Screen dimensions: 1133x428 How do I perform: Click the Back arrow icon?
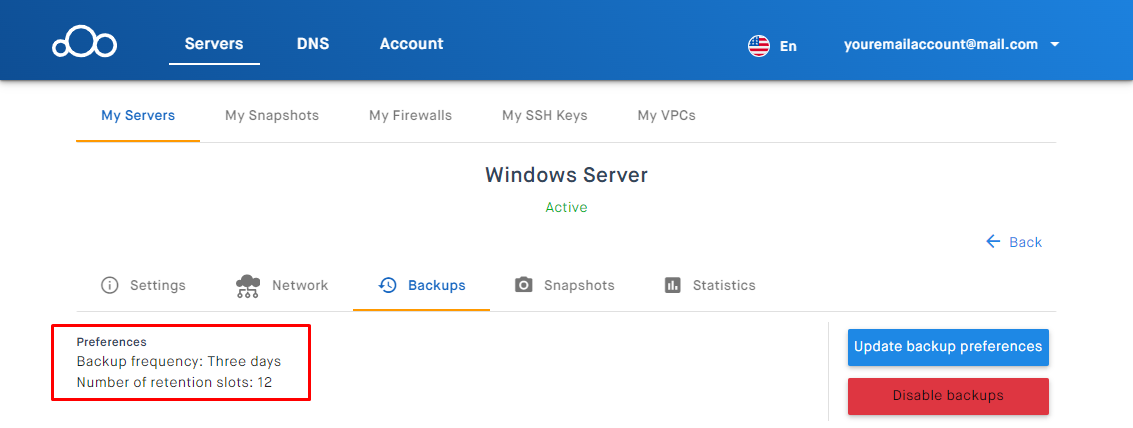993,241
